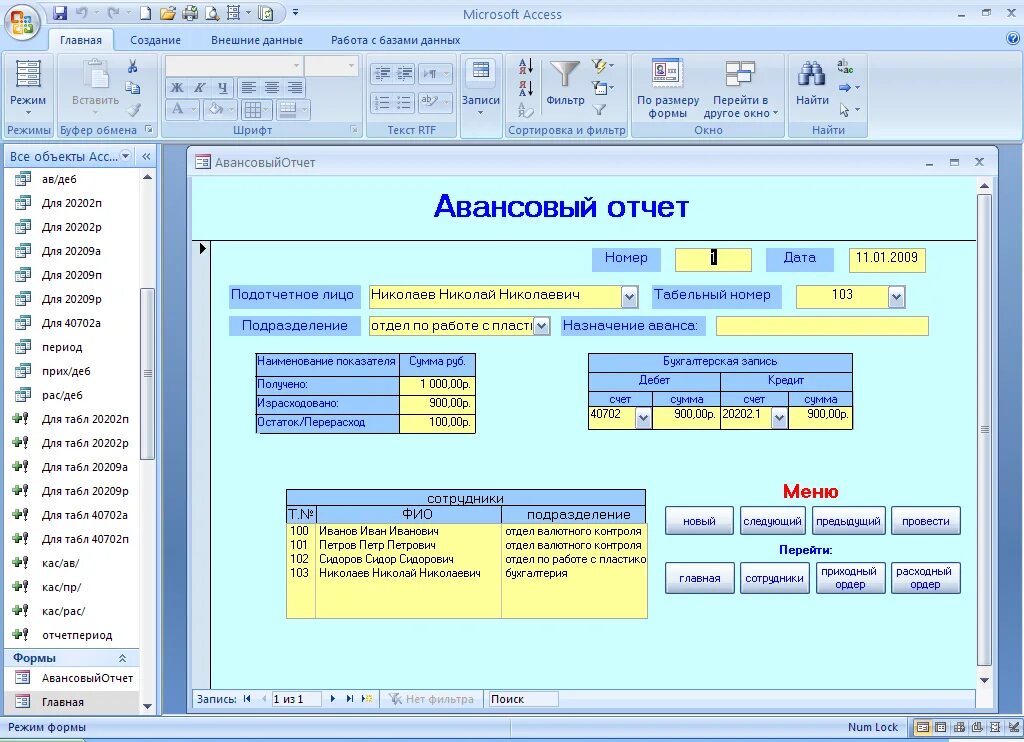Click the Номер input field
This screenshot has width=1024, height=742.
tap(713, 259)
